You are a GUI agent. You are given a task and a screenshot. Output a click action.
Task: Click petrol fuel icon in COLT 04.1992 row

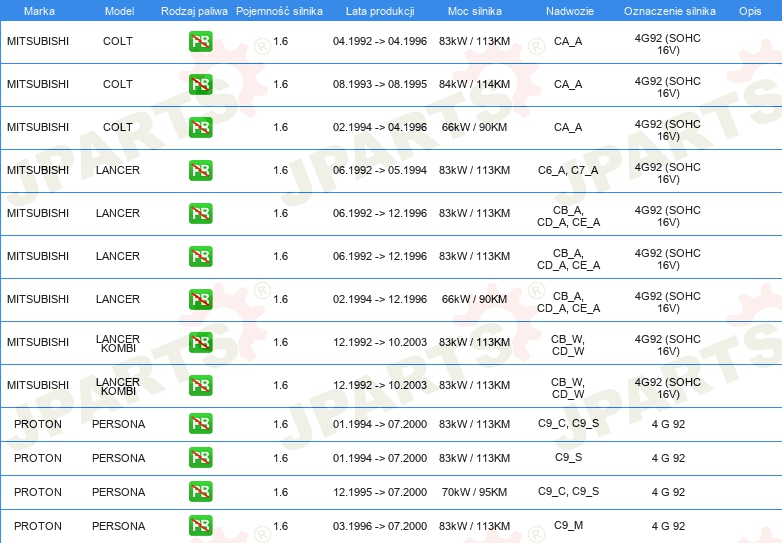coord(200,41)
